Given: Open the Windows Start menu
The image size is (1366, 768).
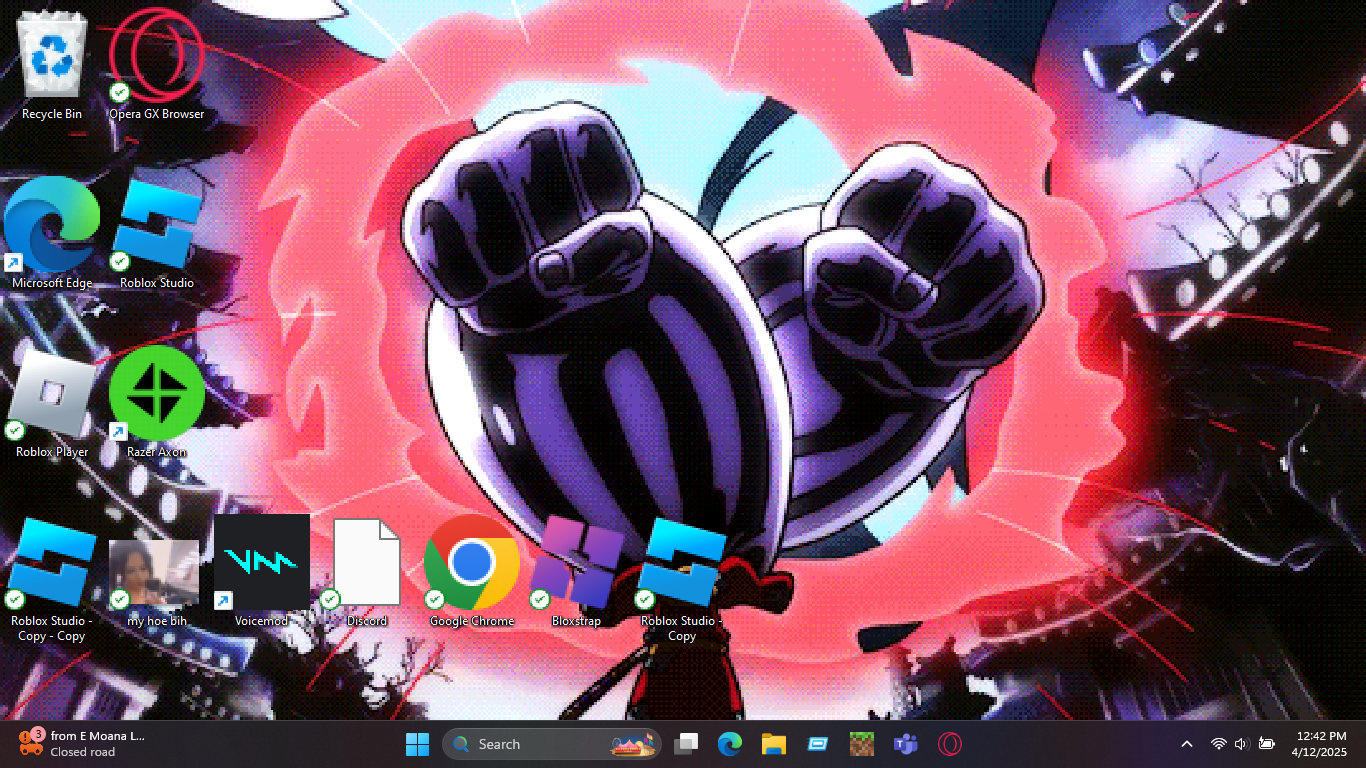Looking at the screenshot, I should pos(417,744).
